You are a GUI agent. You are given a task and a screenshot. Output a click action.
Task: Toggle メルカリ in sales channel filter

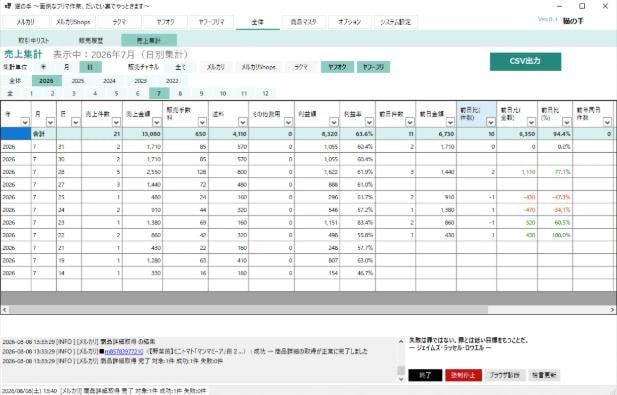216,67
